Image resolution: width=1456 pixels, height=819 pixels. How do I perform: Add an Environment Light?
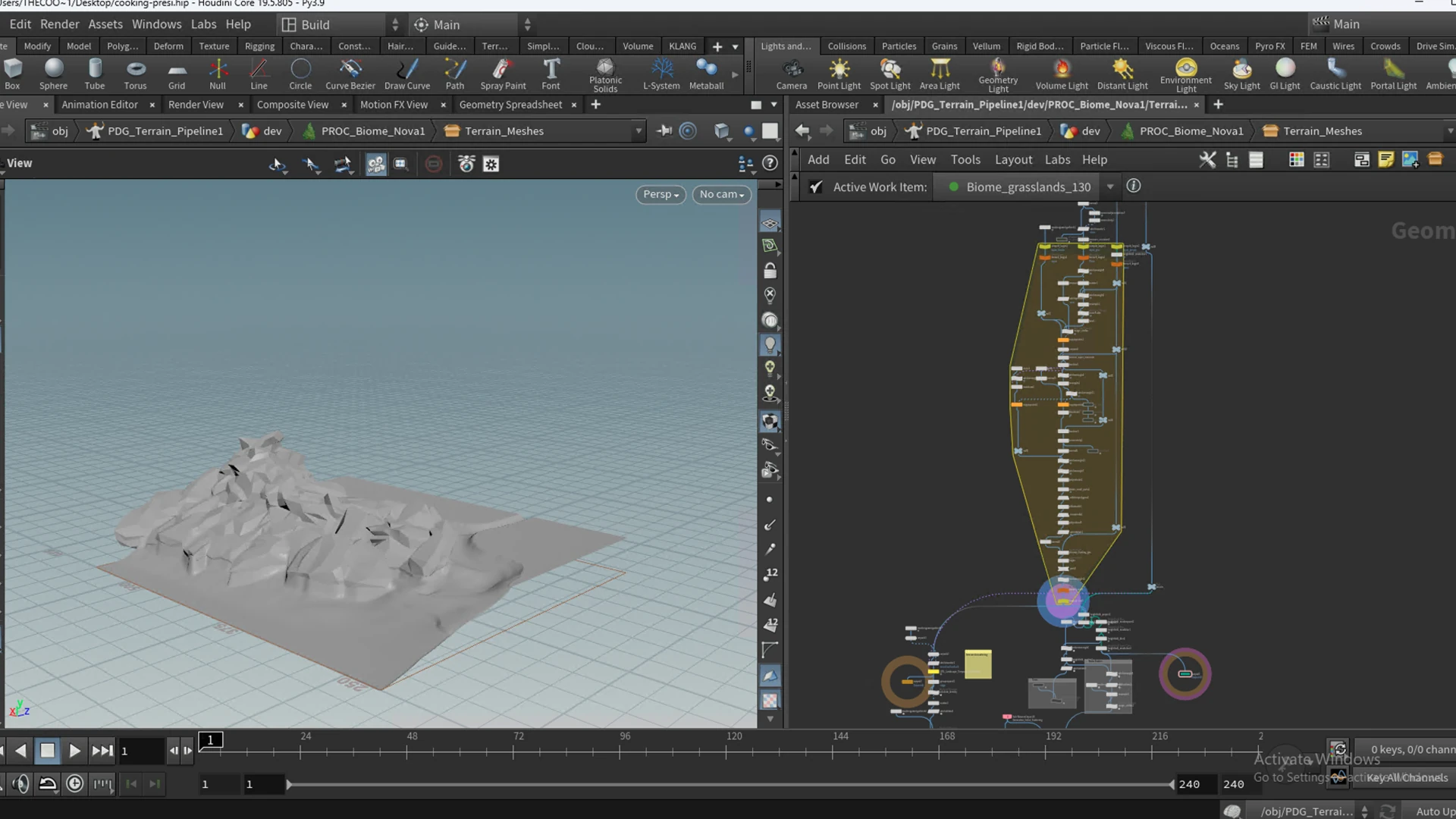[1186, 75]
